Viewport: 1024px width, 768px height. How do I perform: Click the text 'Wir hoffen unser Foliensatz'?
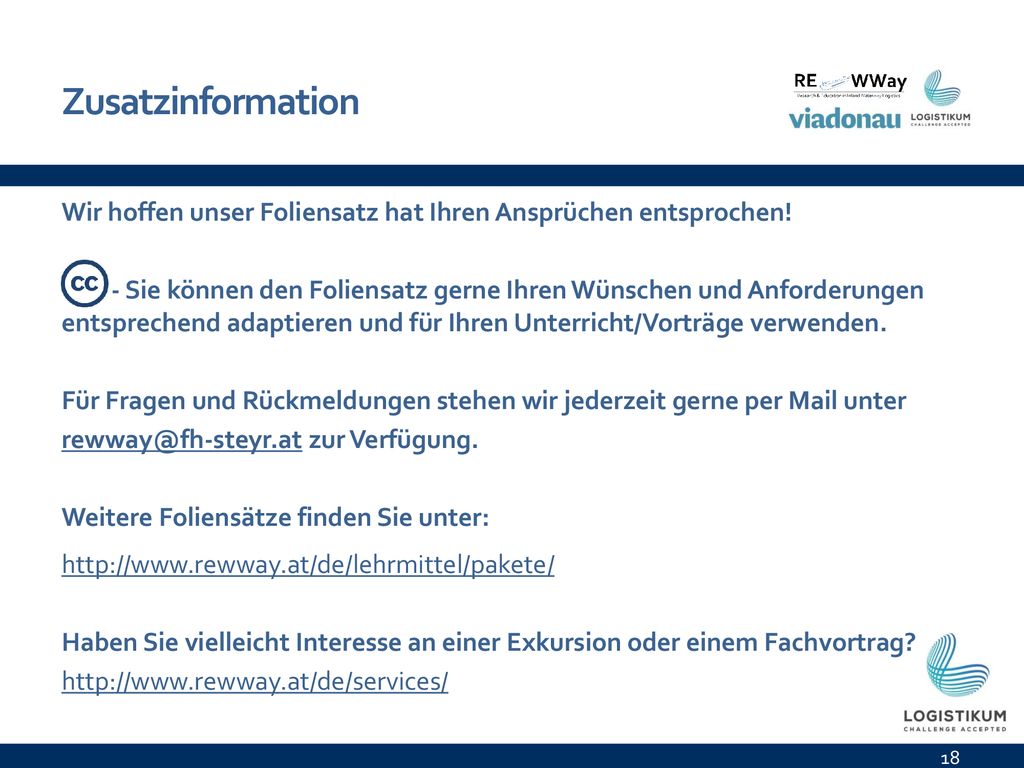pos(219,212)
